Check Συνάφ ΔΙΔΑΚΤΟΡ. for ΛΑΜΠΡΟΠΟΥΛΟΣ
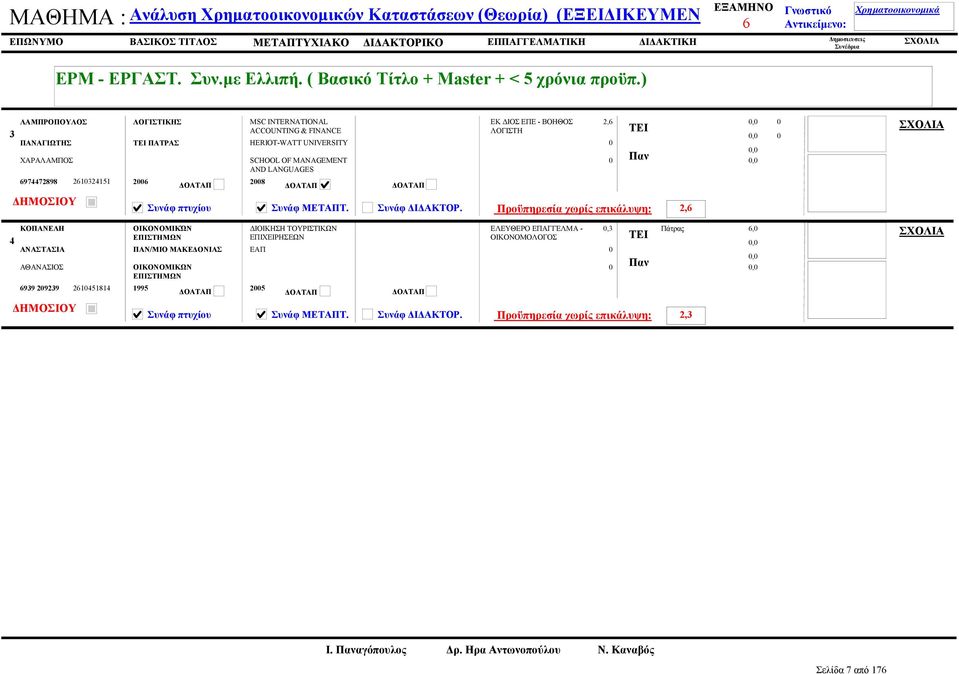Viewport: 959px width, 674px height. [x=368, y=208]
